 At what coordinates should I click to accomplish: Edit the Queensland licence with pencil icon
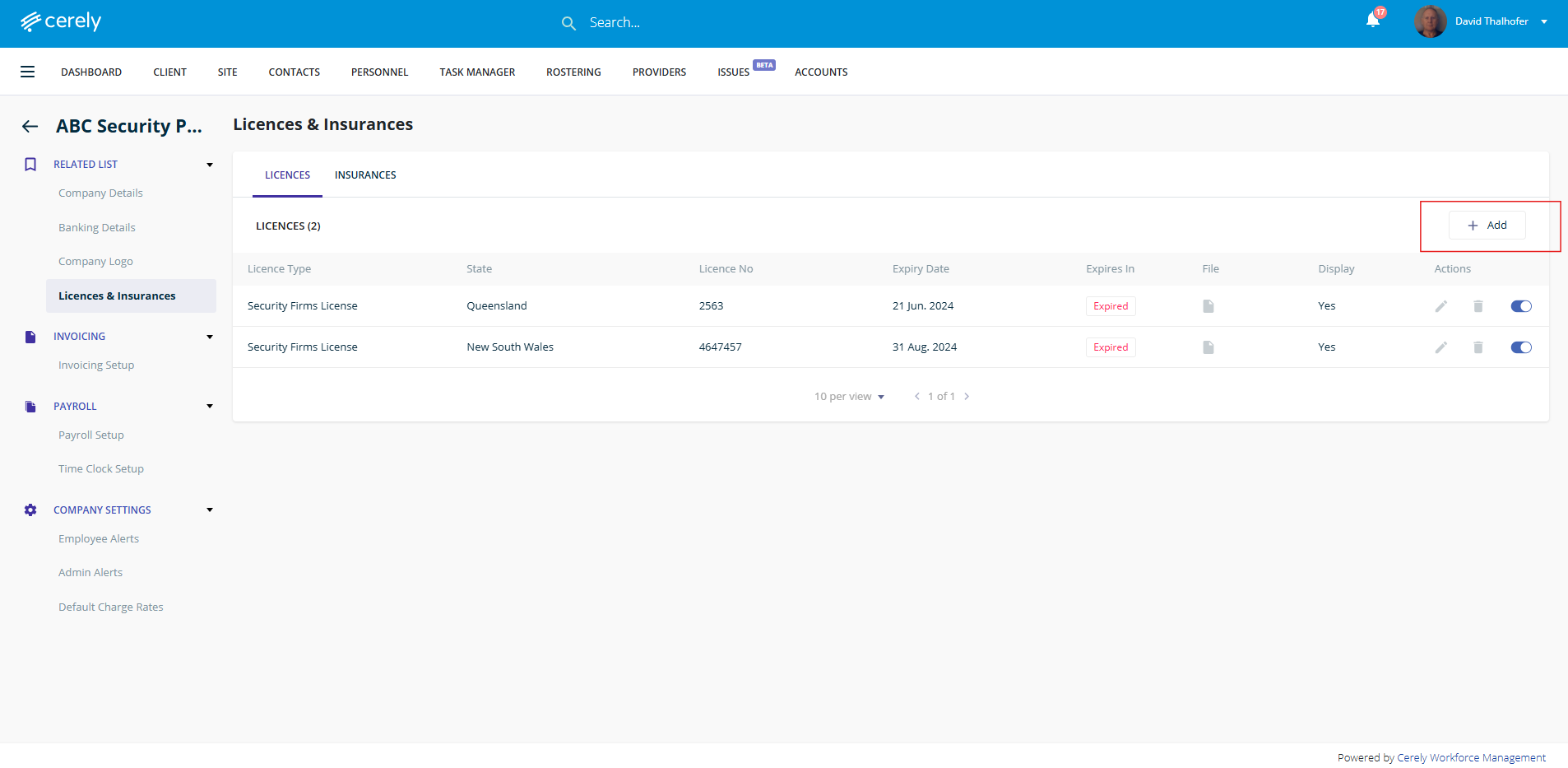pyautogui.click(x=1440, y=306)
